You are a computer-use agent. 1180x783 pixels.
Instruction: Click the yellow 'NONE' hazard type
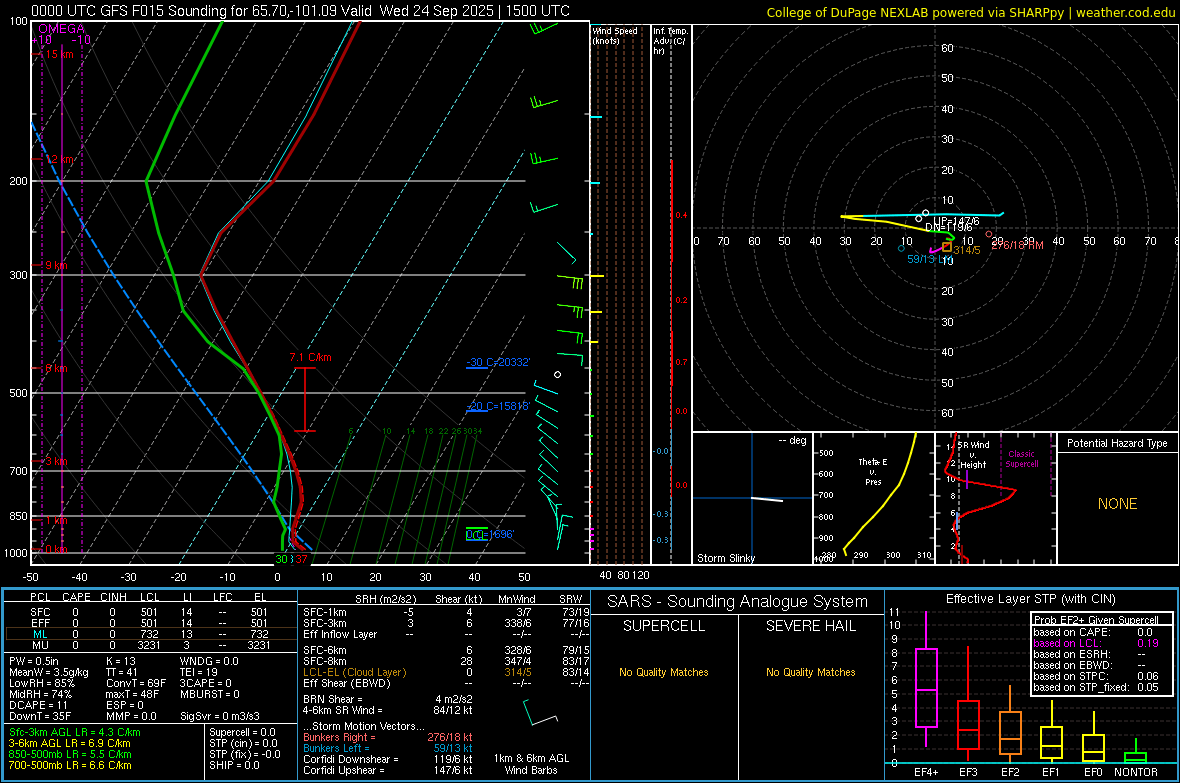(x=1117, y=504)
